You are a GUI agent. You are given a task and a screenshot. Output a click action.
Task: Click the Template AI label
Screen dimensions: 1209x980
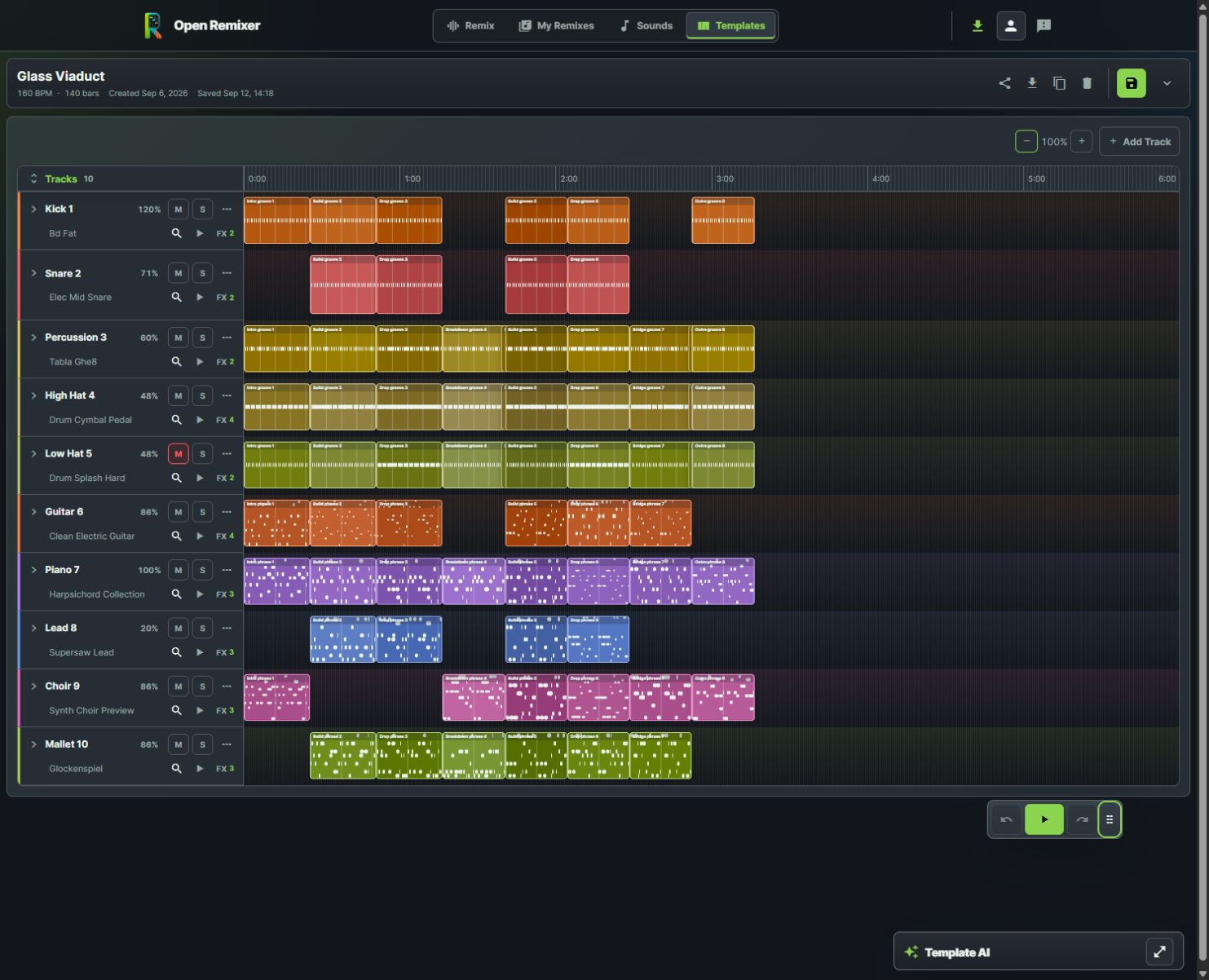tap(957, 952)
